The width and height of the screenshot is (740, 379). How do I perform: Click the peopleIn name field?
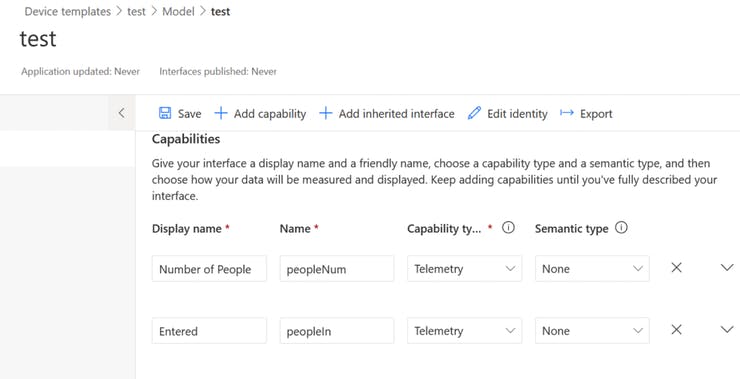(336, 330)
